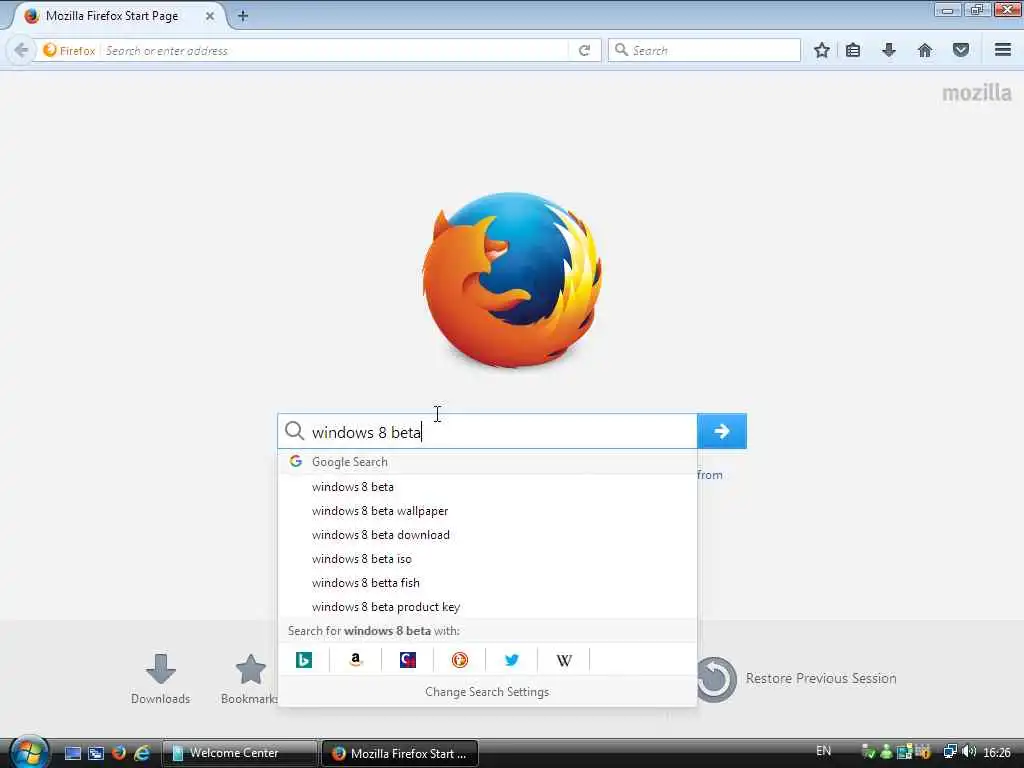
Task: Click Switch between windows quick launch icon
Action: 96,753
